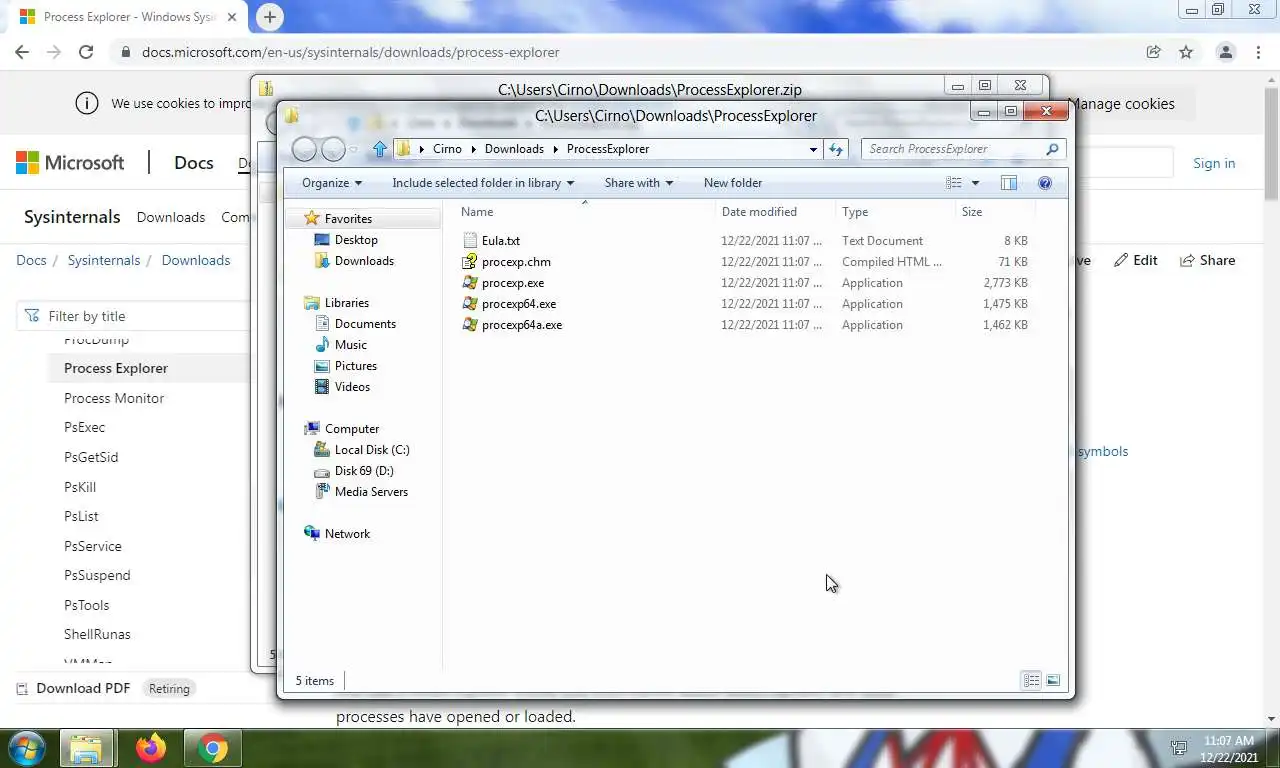
Task: Open Include selected folder in library dropdown
Action: click(x=483, y=183)
